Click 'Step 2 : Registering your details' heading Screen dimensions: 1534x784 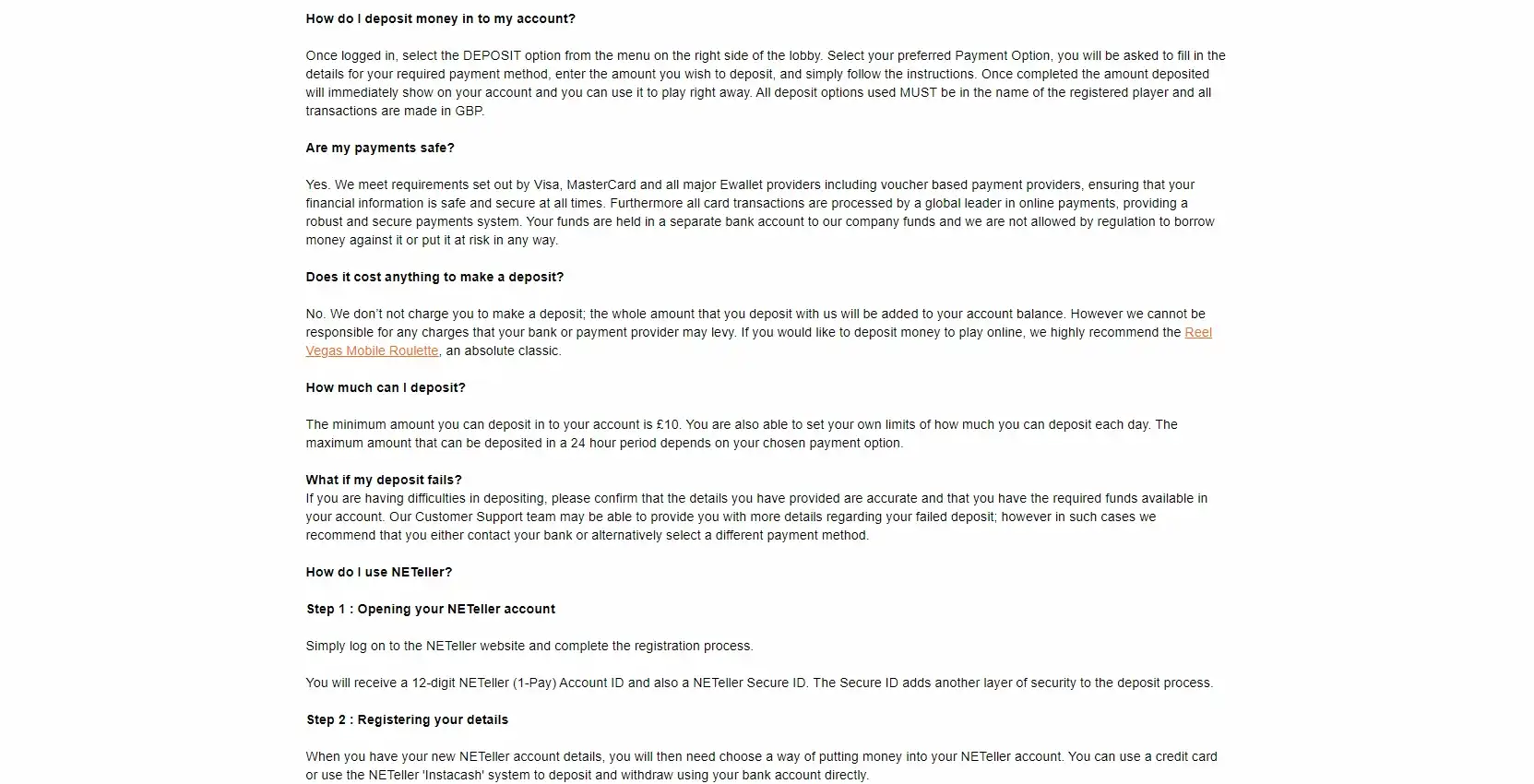pyautogui.click(x=407, y=719)
